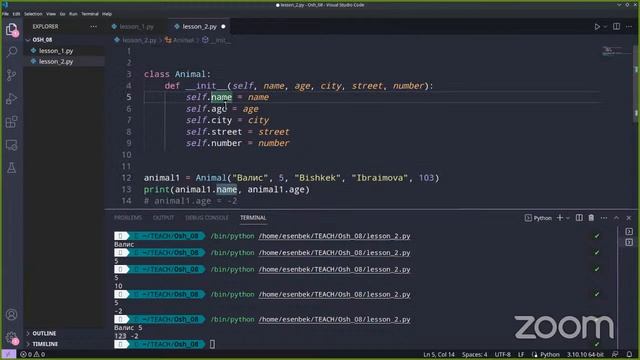640x360 pixels.
Task: Open the Manage gear menu
Action: click(11, 338)
